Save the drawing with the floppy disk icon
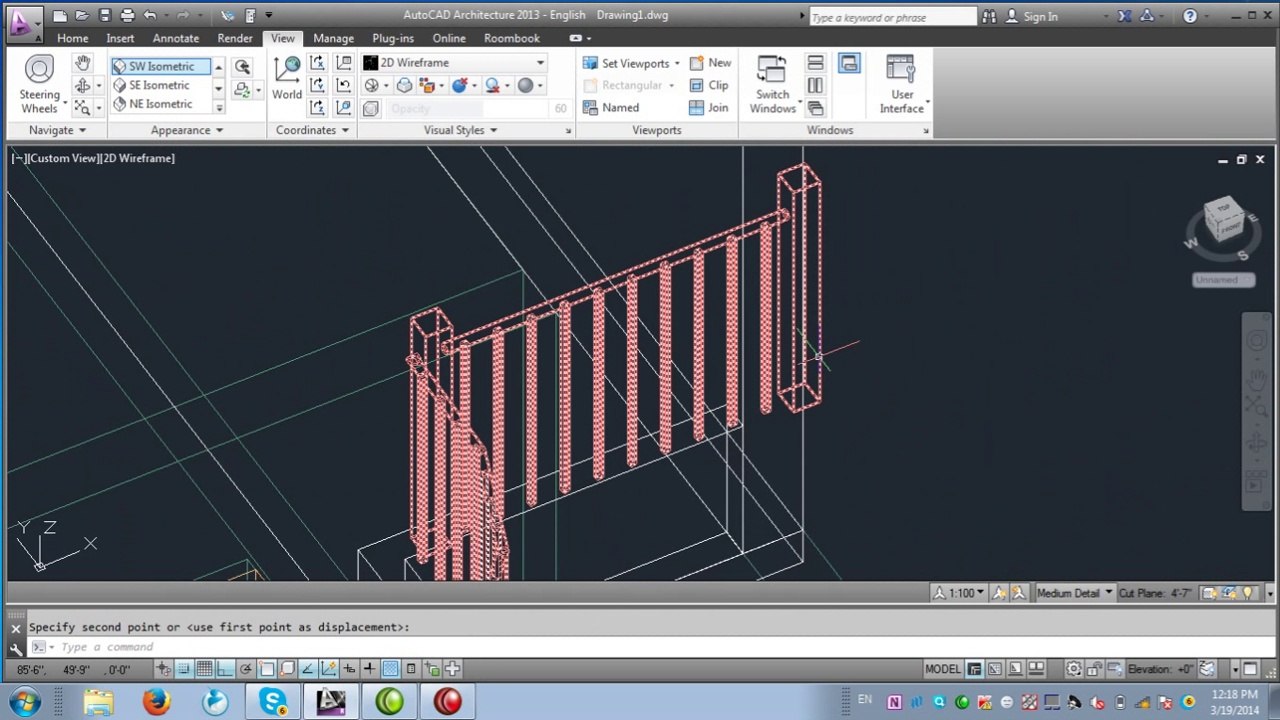The height and width of the screenshot is (720, 1280). pos(104,15)
